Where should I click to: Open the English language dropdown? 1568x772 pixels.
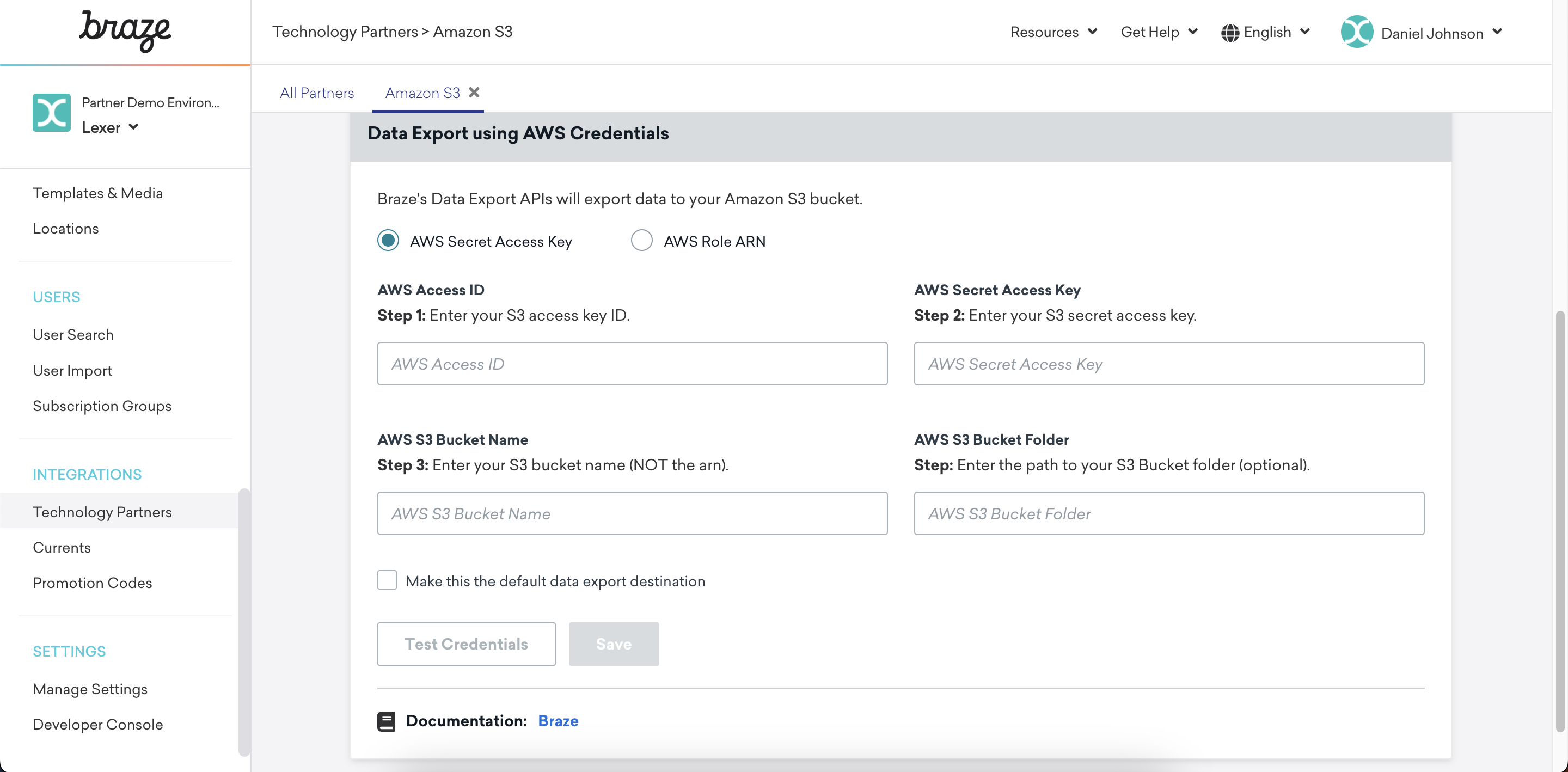click(1276, 32)
